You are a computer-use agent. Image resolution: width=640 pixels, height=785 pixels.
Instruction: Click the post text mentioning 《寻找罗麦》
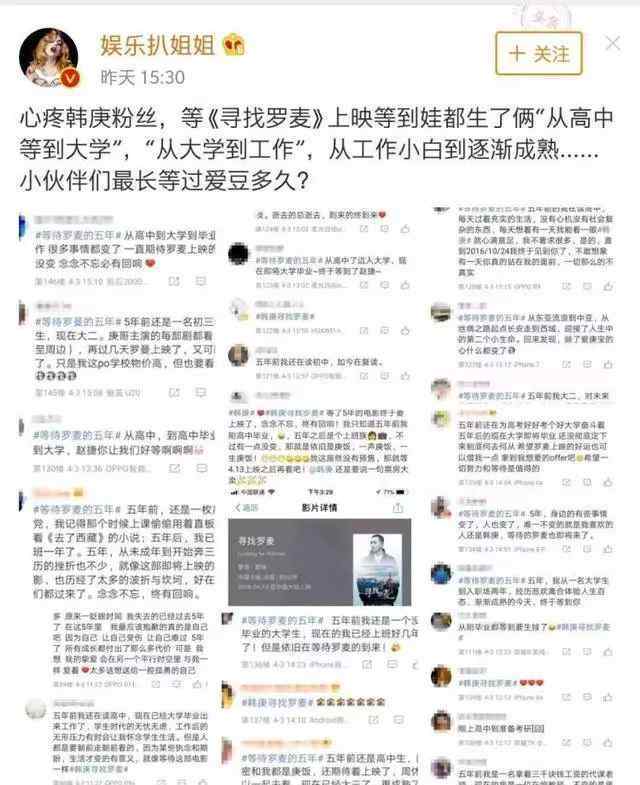point(316,149)
